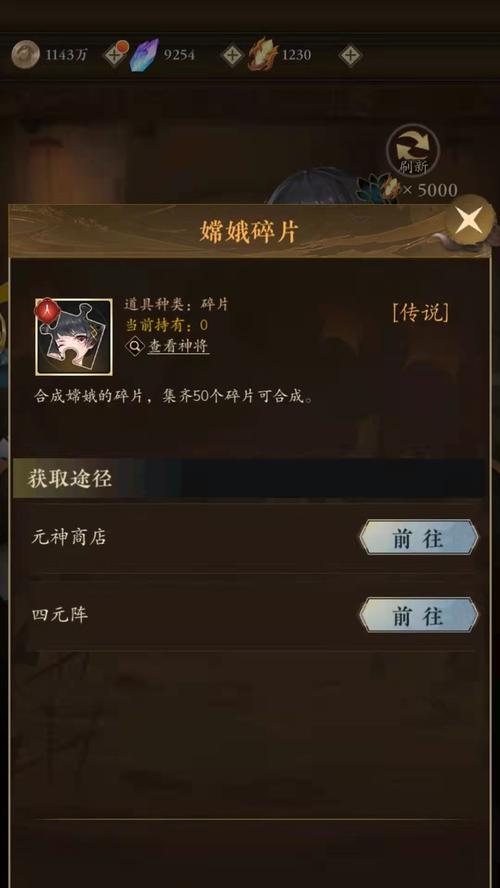Viewport: 500px width, 888px height.
Task: Click the 查看神将 link
Action: [178, 346]
